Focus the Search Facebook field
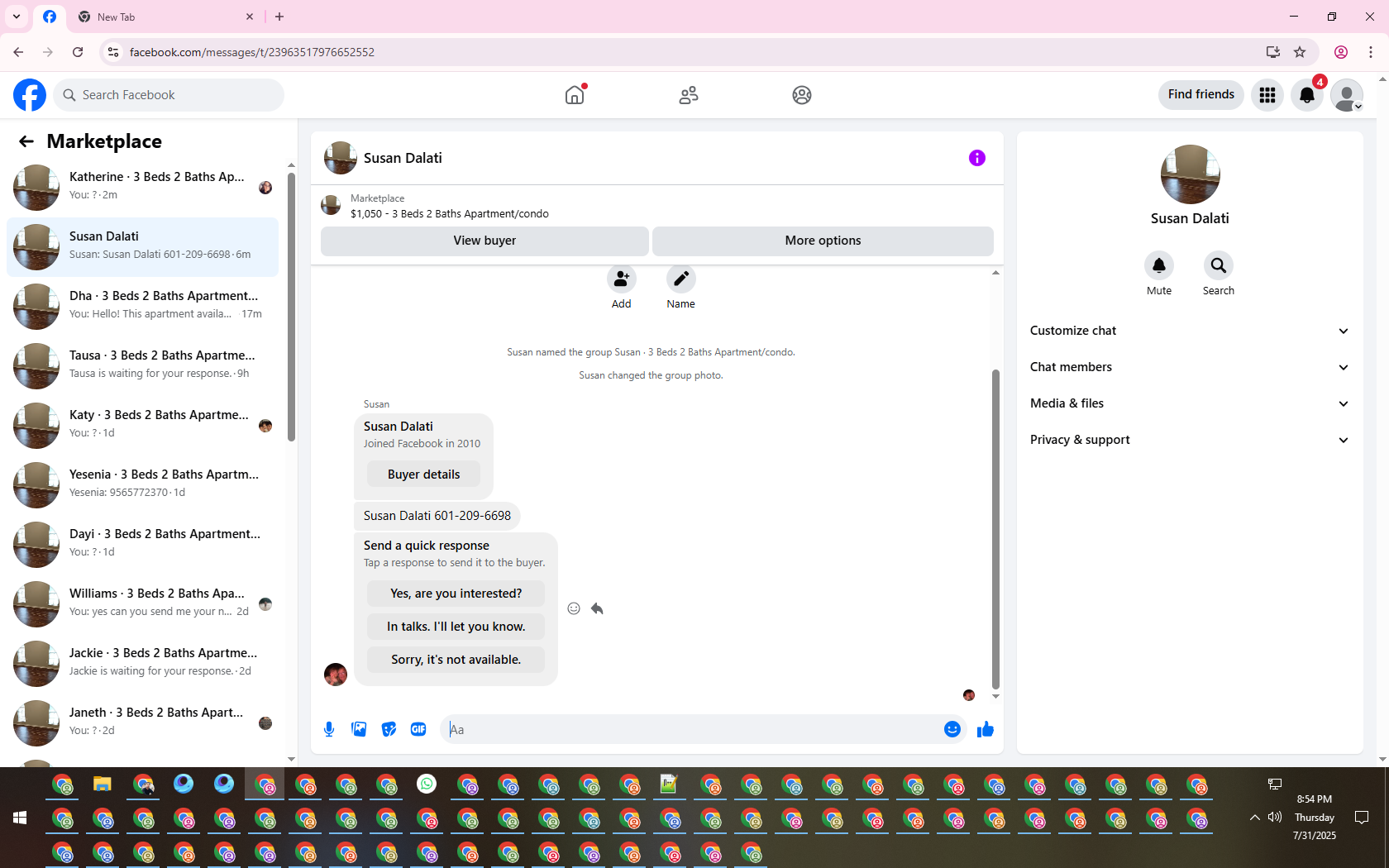The height and width of the screenshot is (868, 1389). [169, 95]
